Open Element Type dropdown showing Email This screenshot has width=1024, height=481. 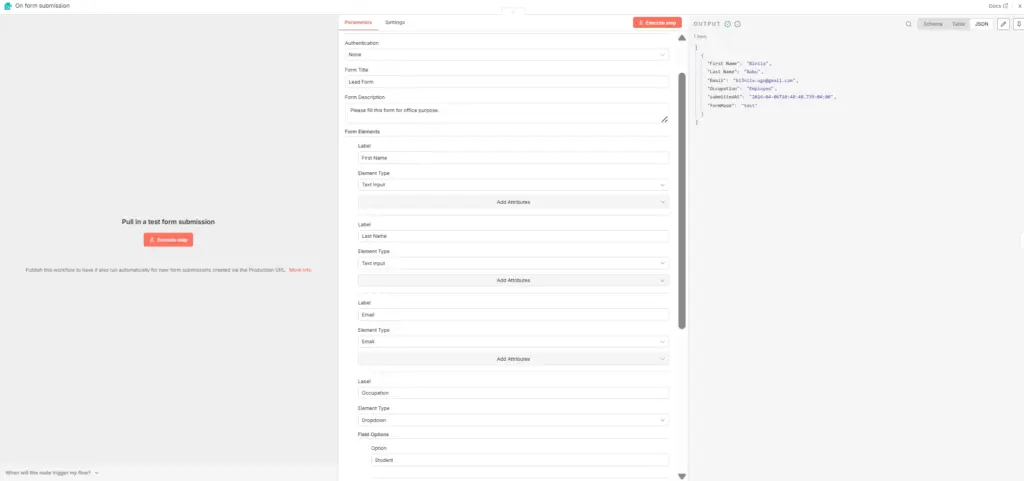513,341
